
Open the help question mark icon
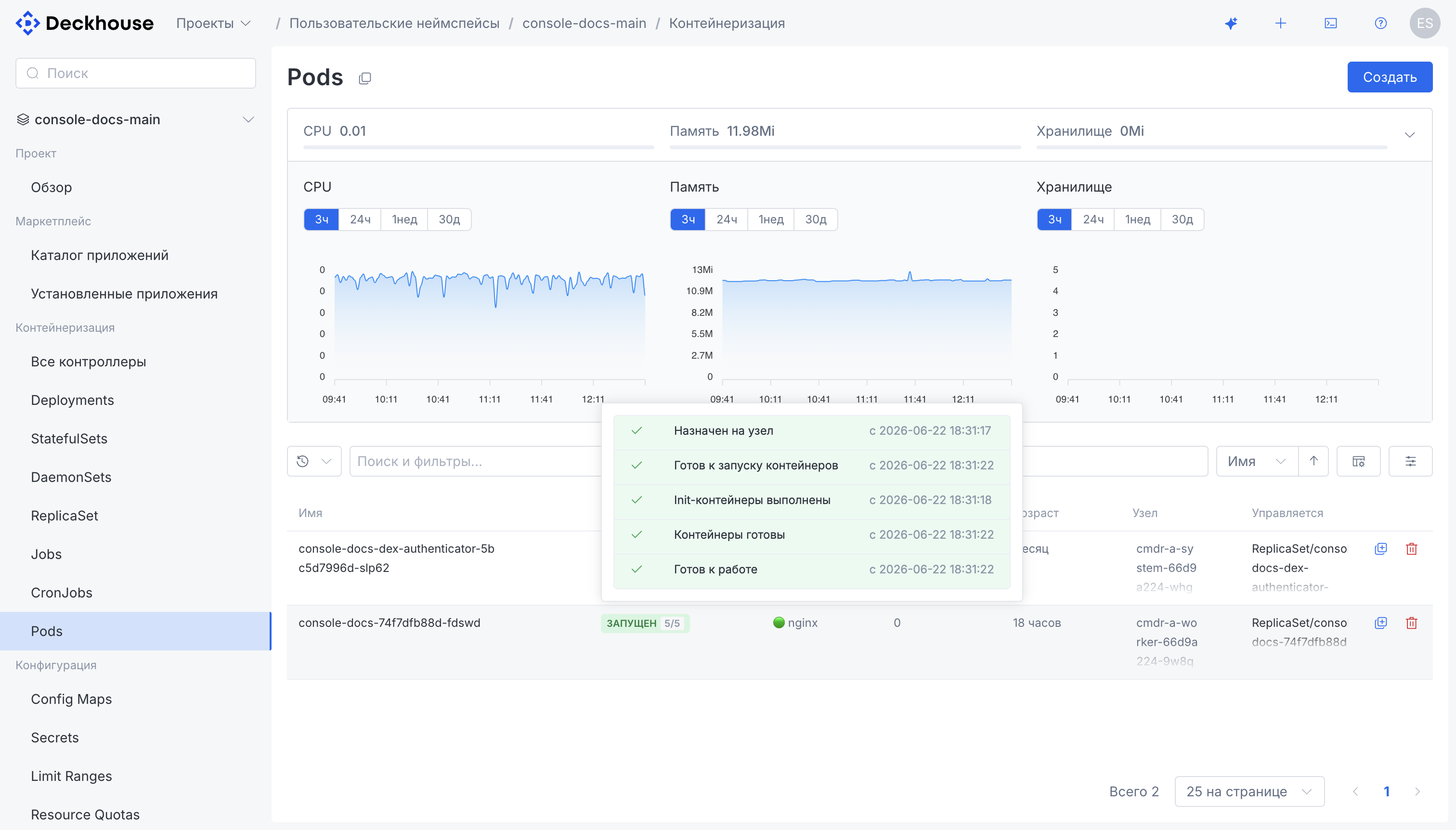[x=1380, y=24]
